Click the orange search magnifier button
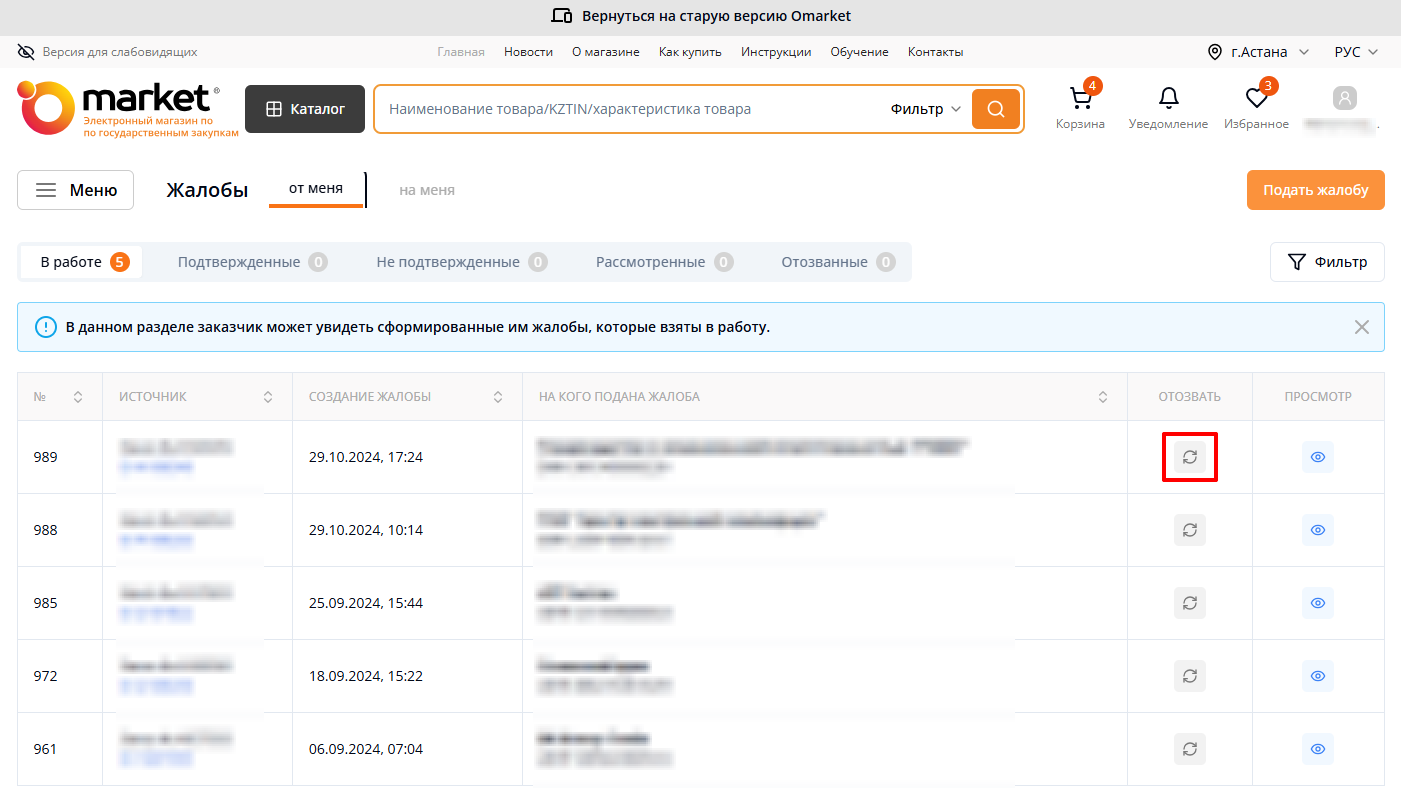 point(995,109)
